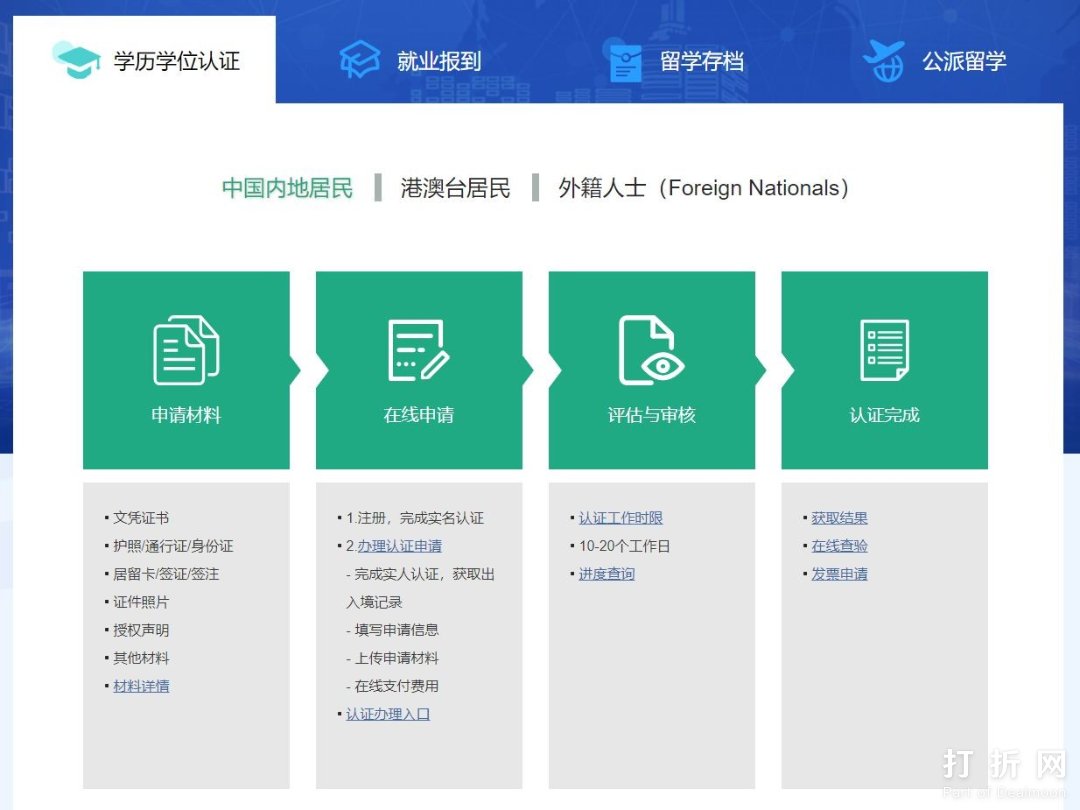
Task: Click the 评估与审核 eye document icon
Action: [x=651, y=350]
